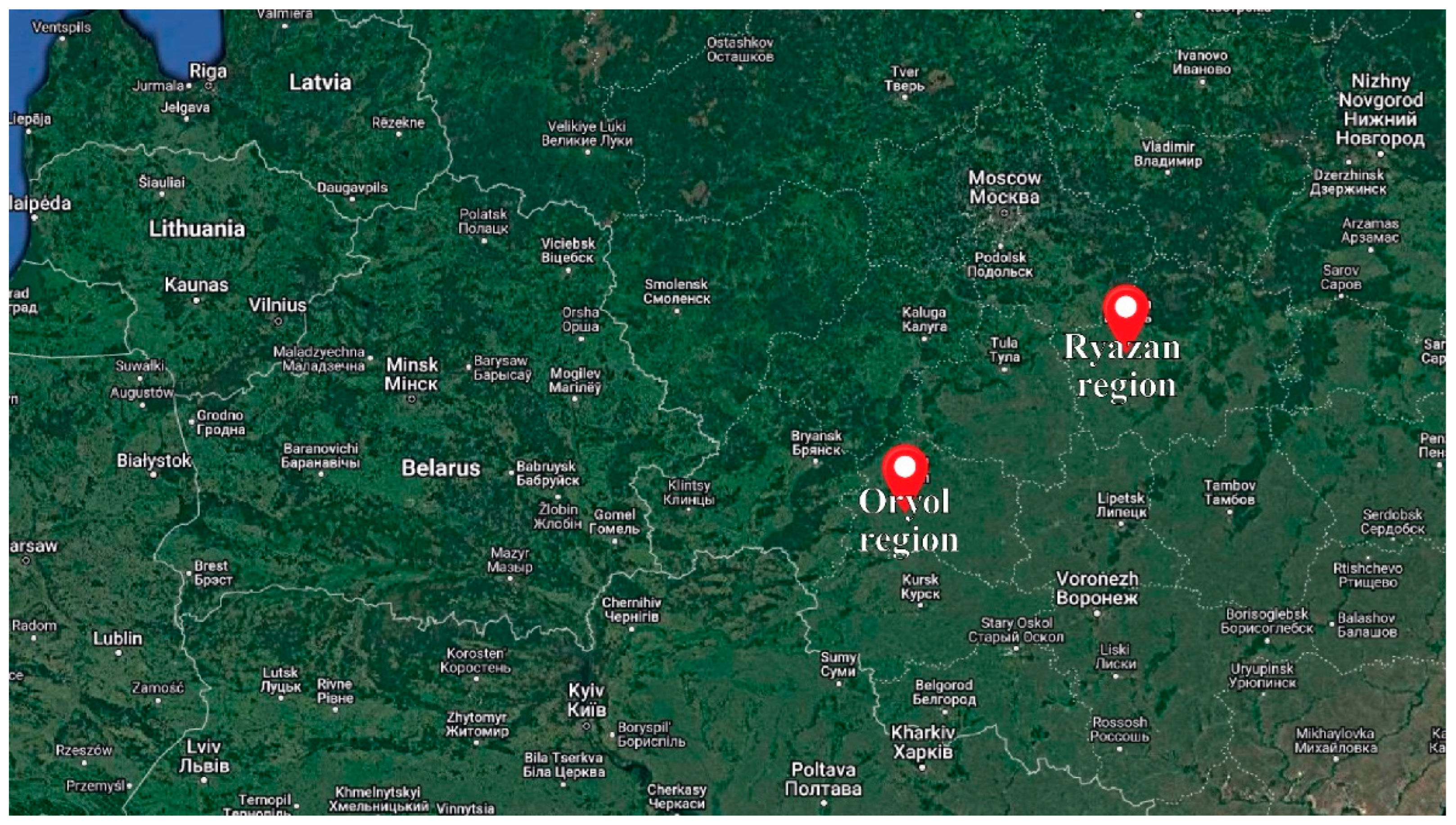Image resolution: width=1456 pixels, height=825 pixels.
Task: Click the Kursk city label
Action: point(920,587)
